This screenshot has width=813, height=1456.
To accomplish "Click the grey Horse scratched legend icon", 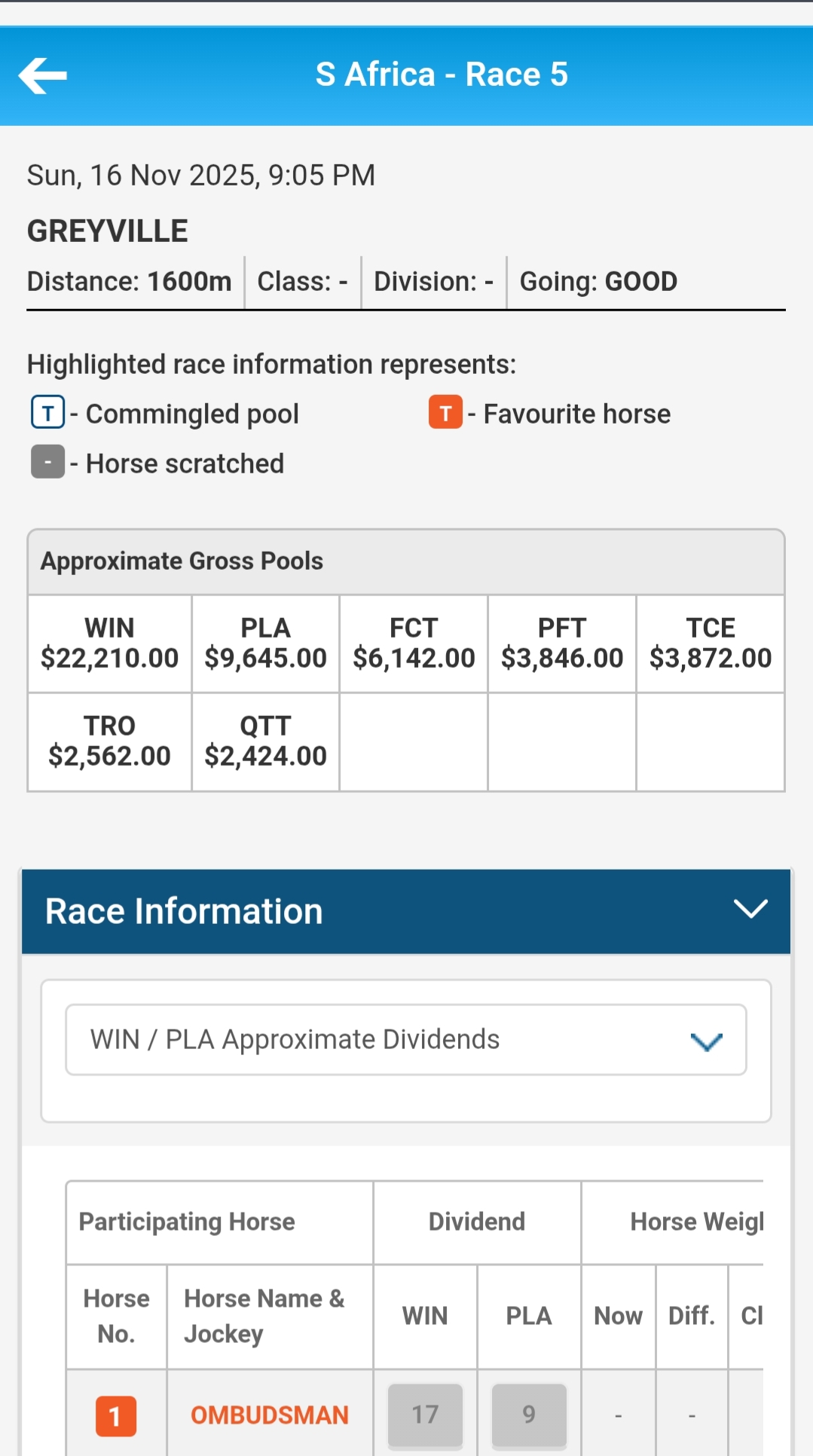I will [47, 462].
